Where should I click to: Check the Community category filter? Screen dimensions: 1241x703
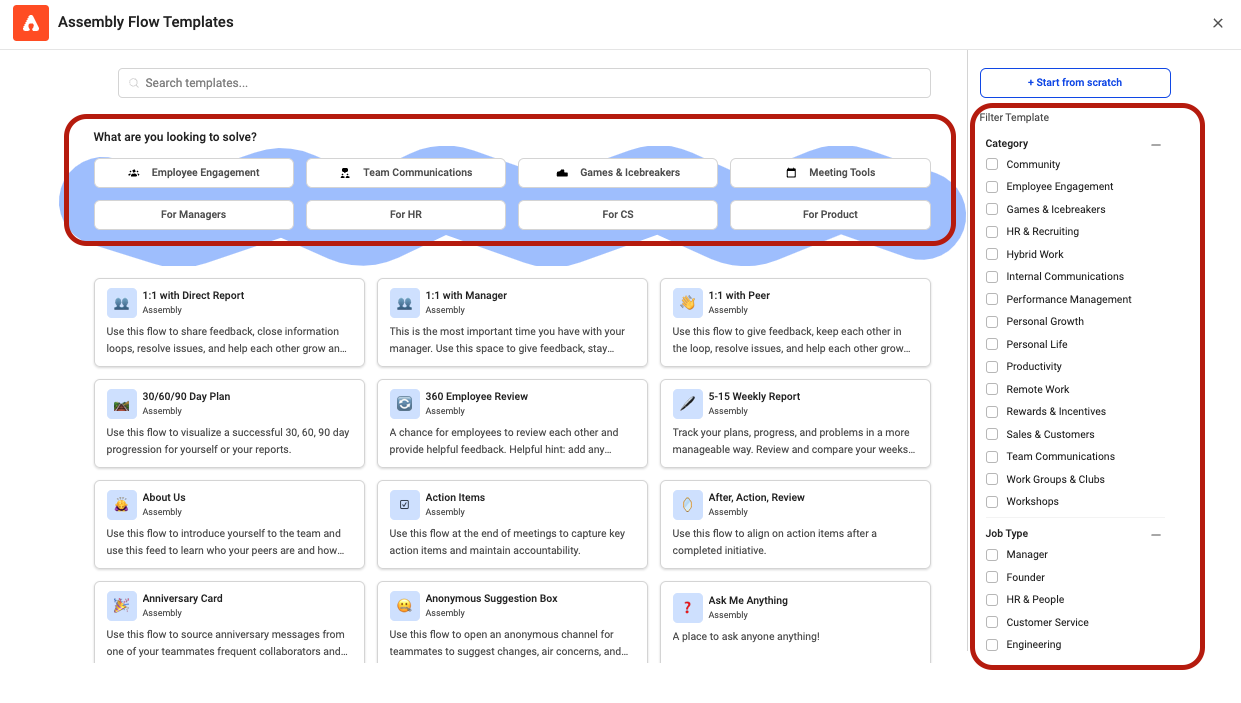pos(992,164)
